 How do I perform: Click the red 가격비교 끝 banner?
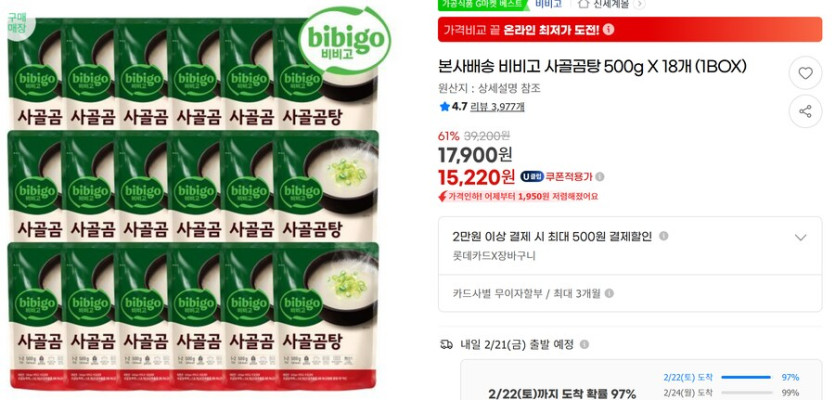click(630, 29)
